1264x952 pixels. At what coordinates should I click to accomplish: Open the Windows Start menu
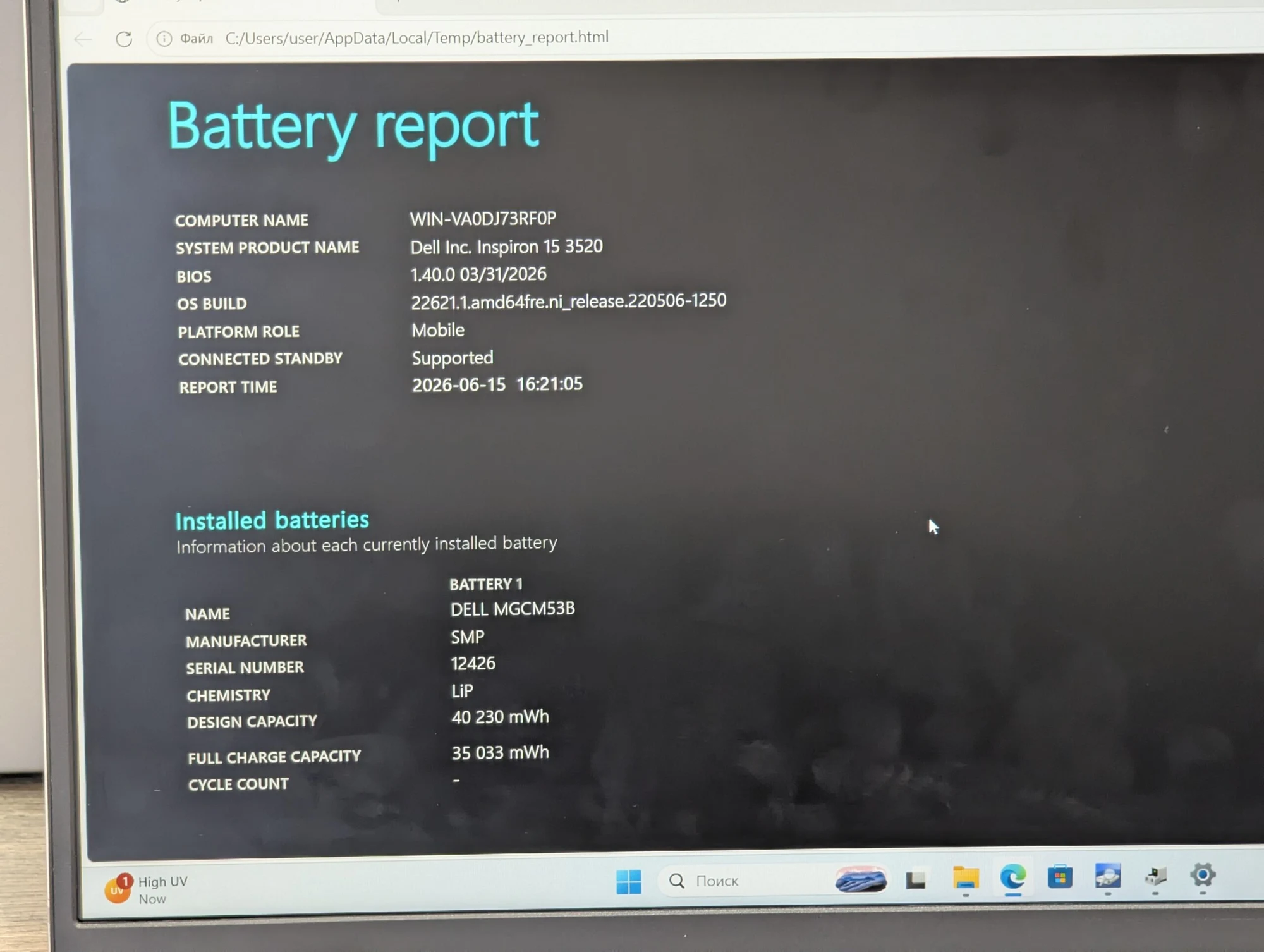tap(628, 881)
